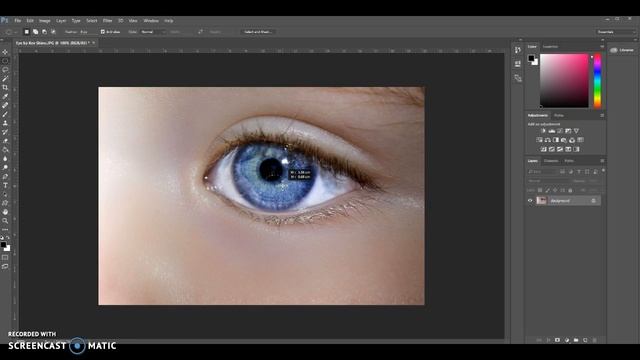Select the Lasso tool
The width and height of the screenshot is (640, 360).
(x=5, y=70)
